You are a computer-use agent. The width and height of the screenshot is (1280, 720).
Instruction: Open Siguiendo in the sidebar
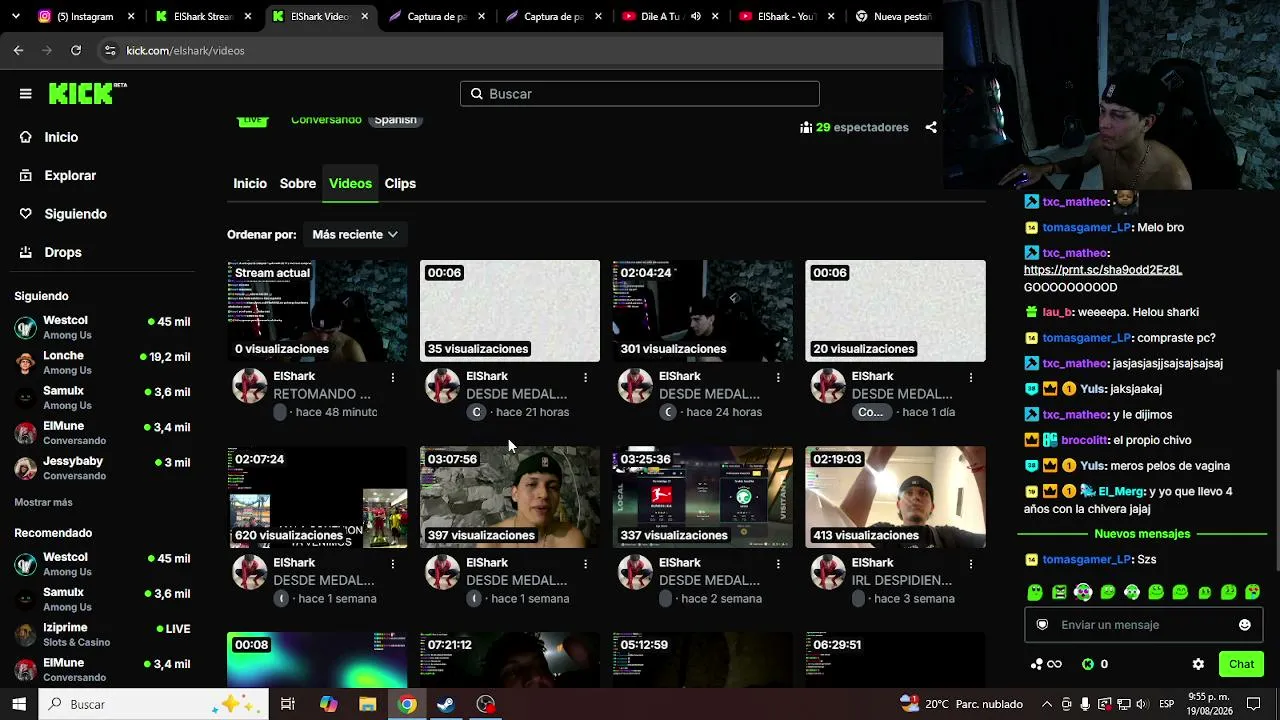pos(75,214)
